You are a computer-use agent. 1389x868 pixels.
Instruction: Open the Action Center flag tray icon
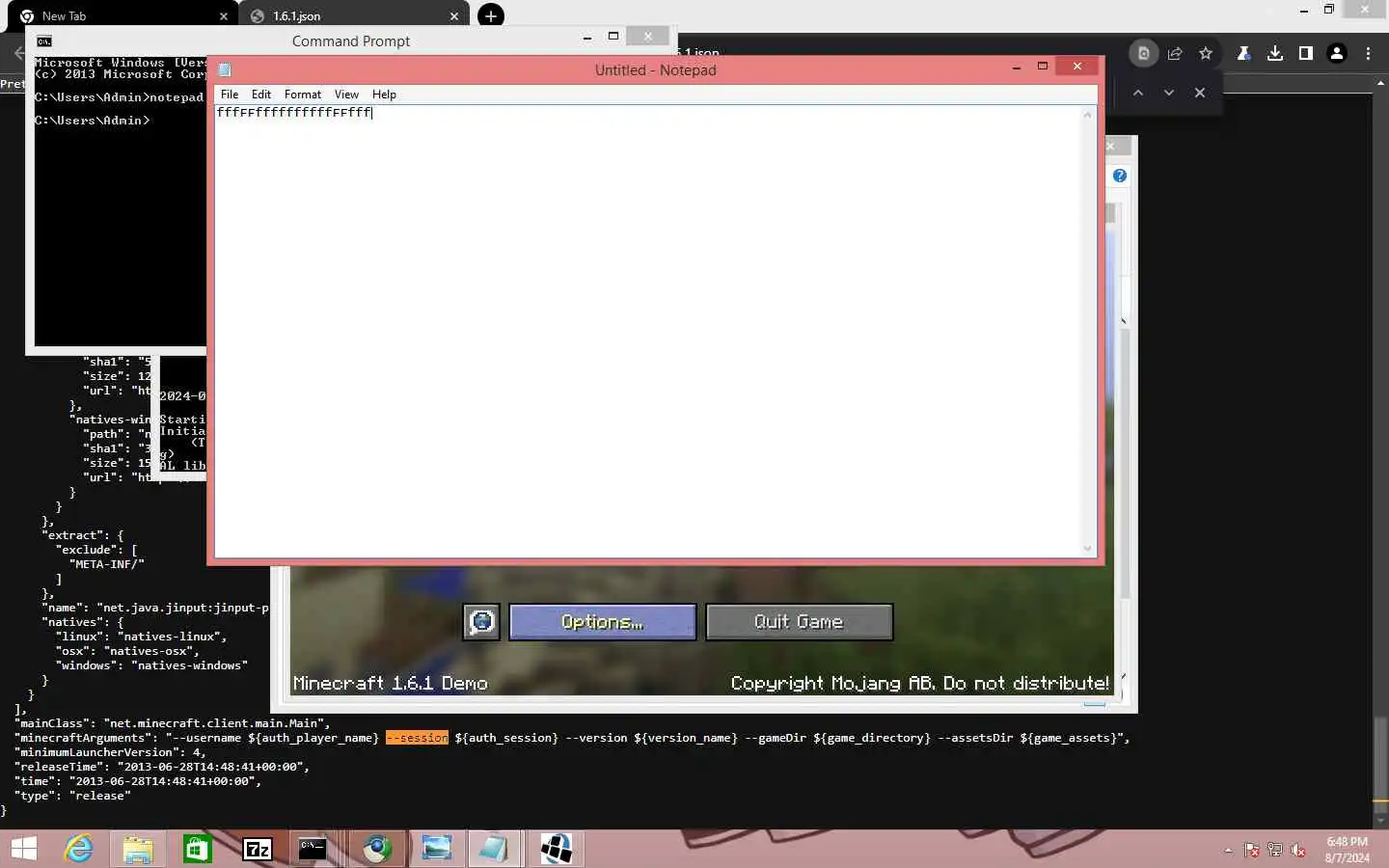(1252, 850)
